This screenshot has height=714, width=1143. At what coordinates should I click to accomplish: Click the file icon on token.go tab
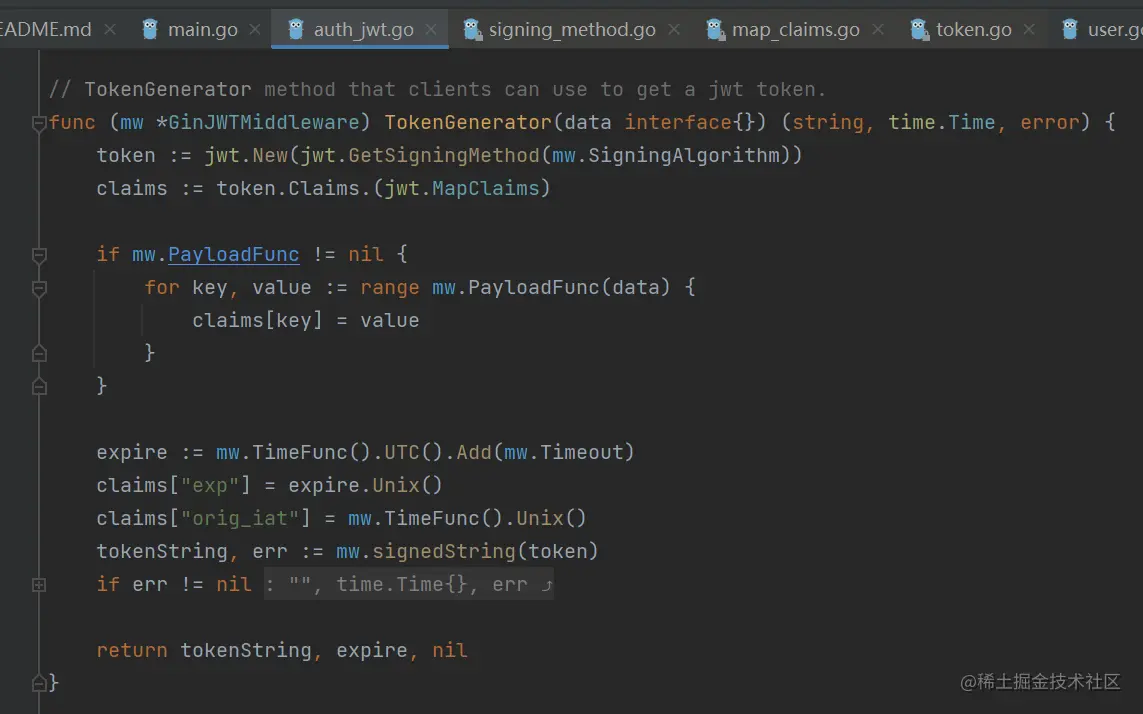(919, 29)
